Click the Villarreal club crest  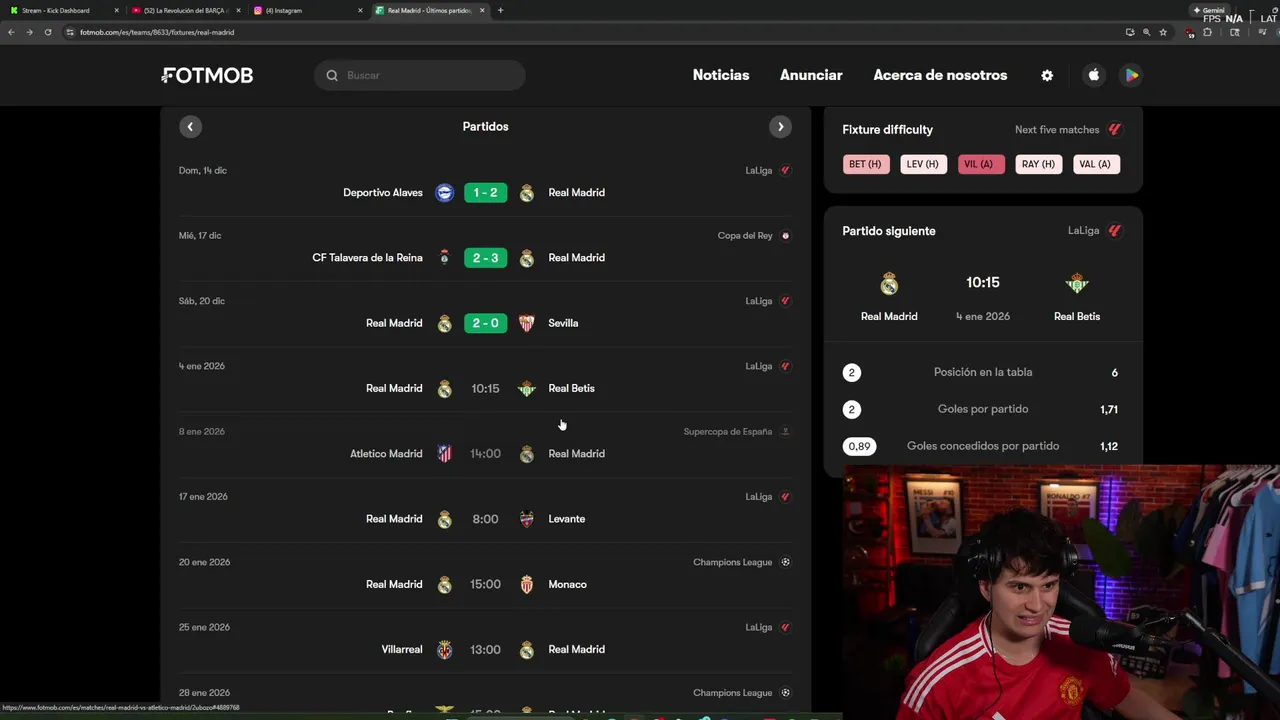coord(445,650)
